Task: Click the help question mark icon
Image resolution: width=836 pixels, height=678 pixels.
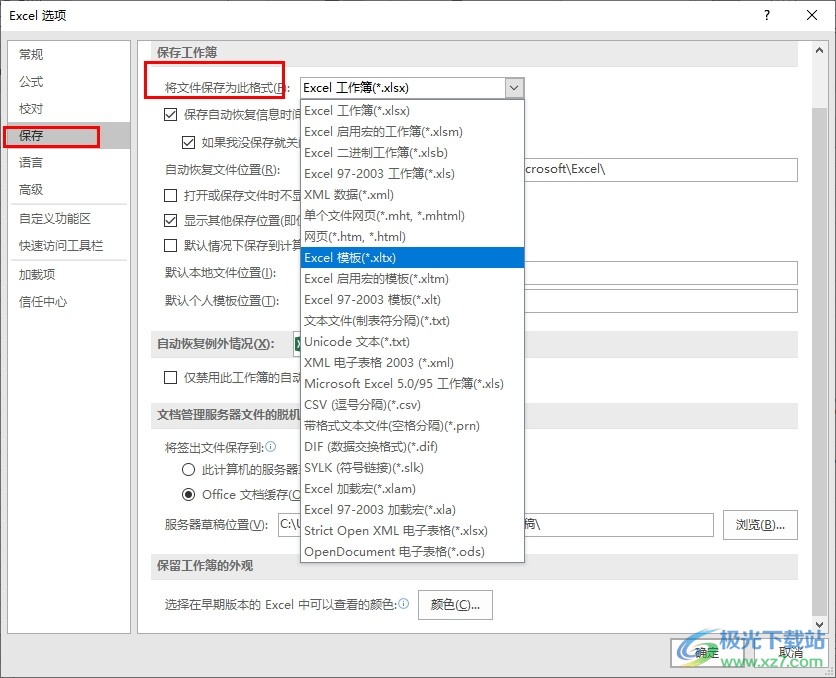Action: click(x=767, y=15)
